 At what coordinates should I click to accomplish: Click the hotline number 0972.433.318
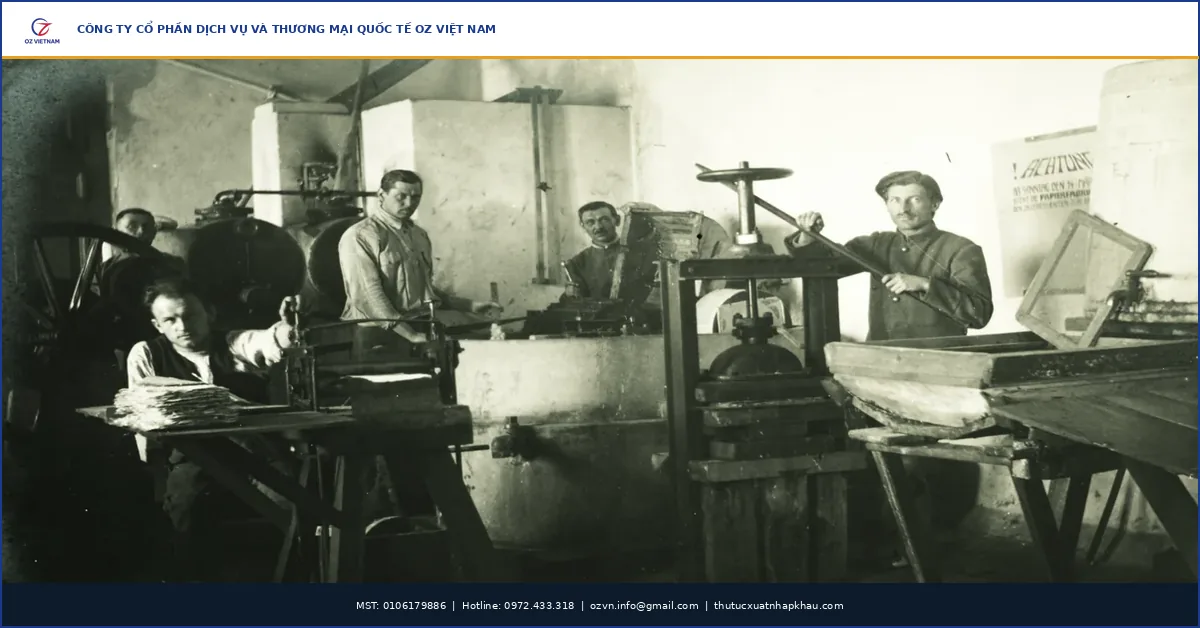[539, 606]
